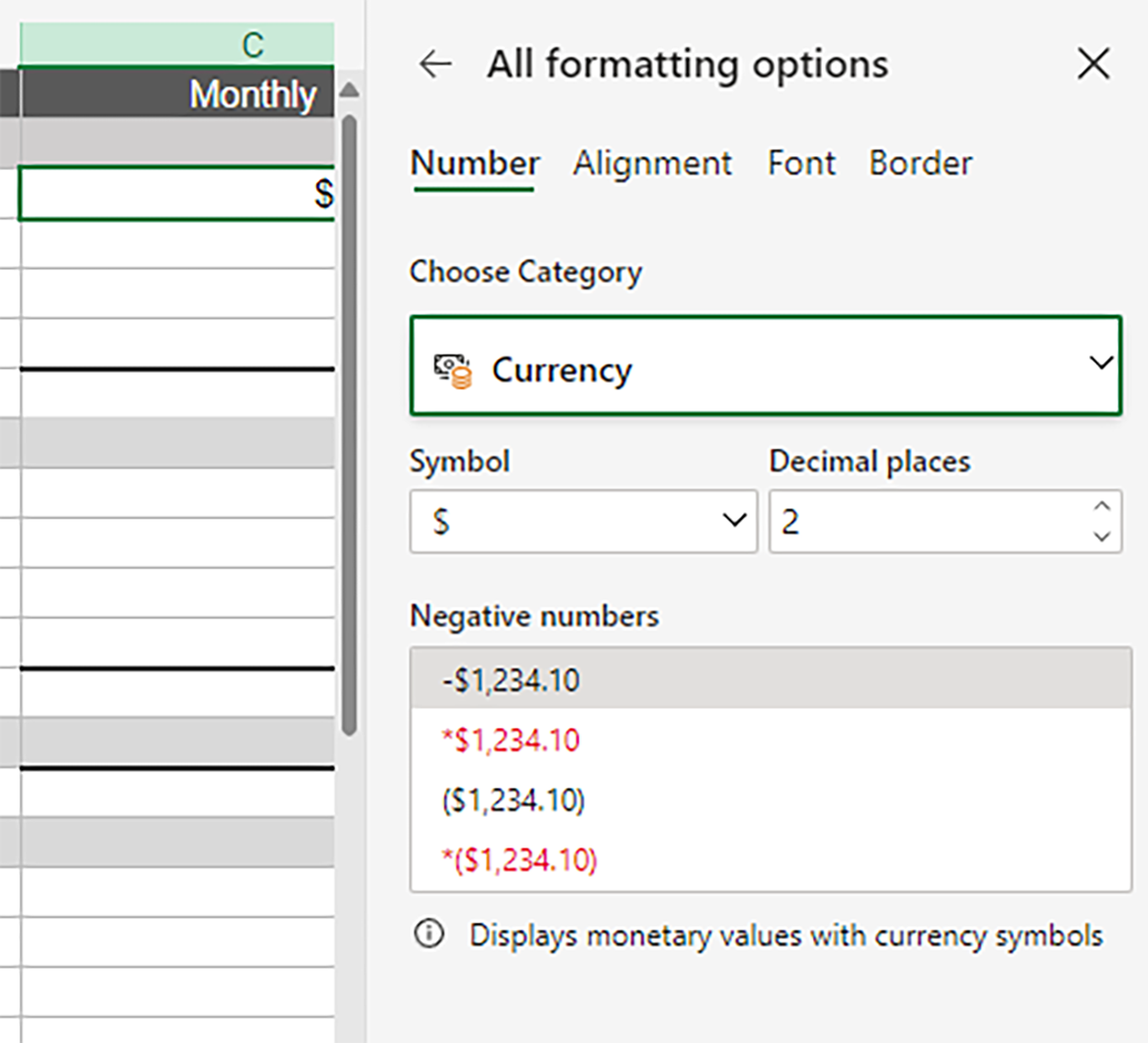Click the currency coins icon in category box
This screenshot has height=1043, width=1148.
click(x=453, y=371)
